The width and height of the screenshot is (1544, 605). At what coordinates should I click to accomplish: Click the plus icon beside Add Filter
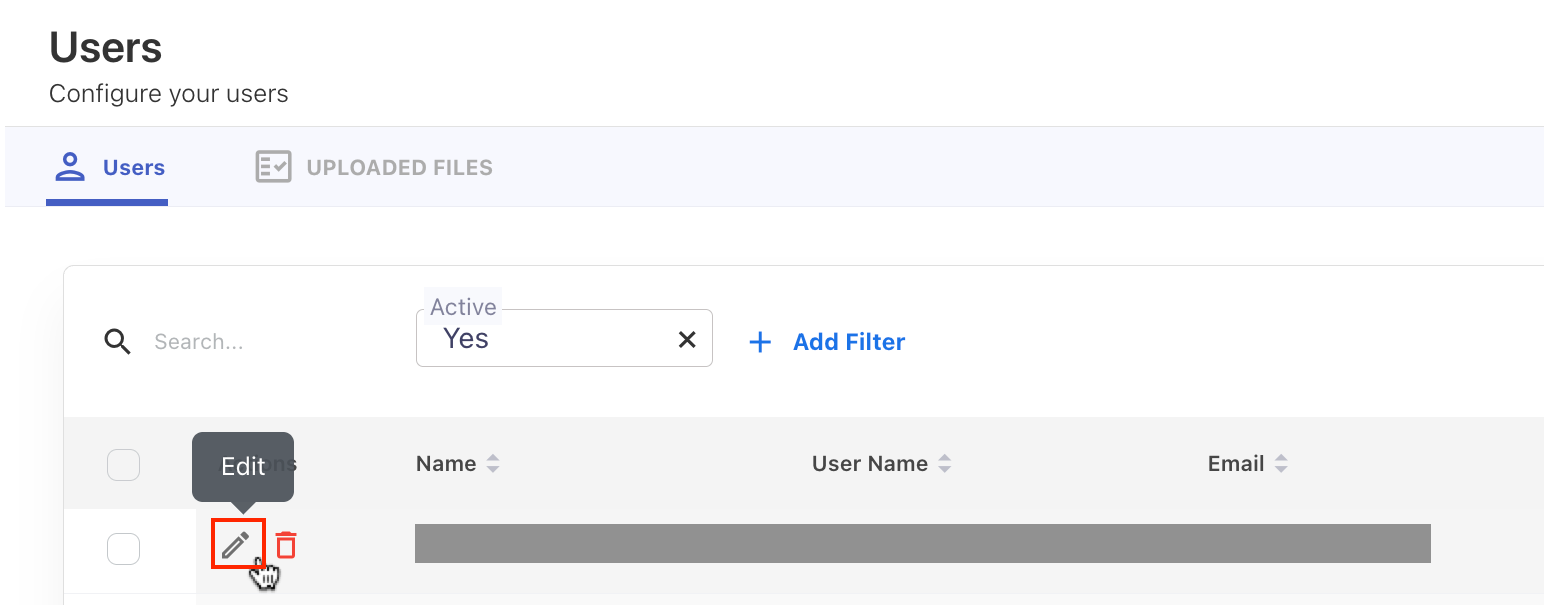pos(760,342)
